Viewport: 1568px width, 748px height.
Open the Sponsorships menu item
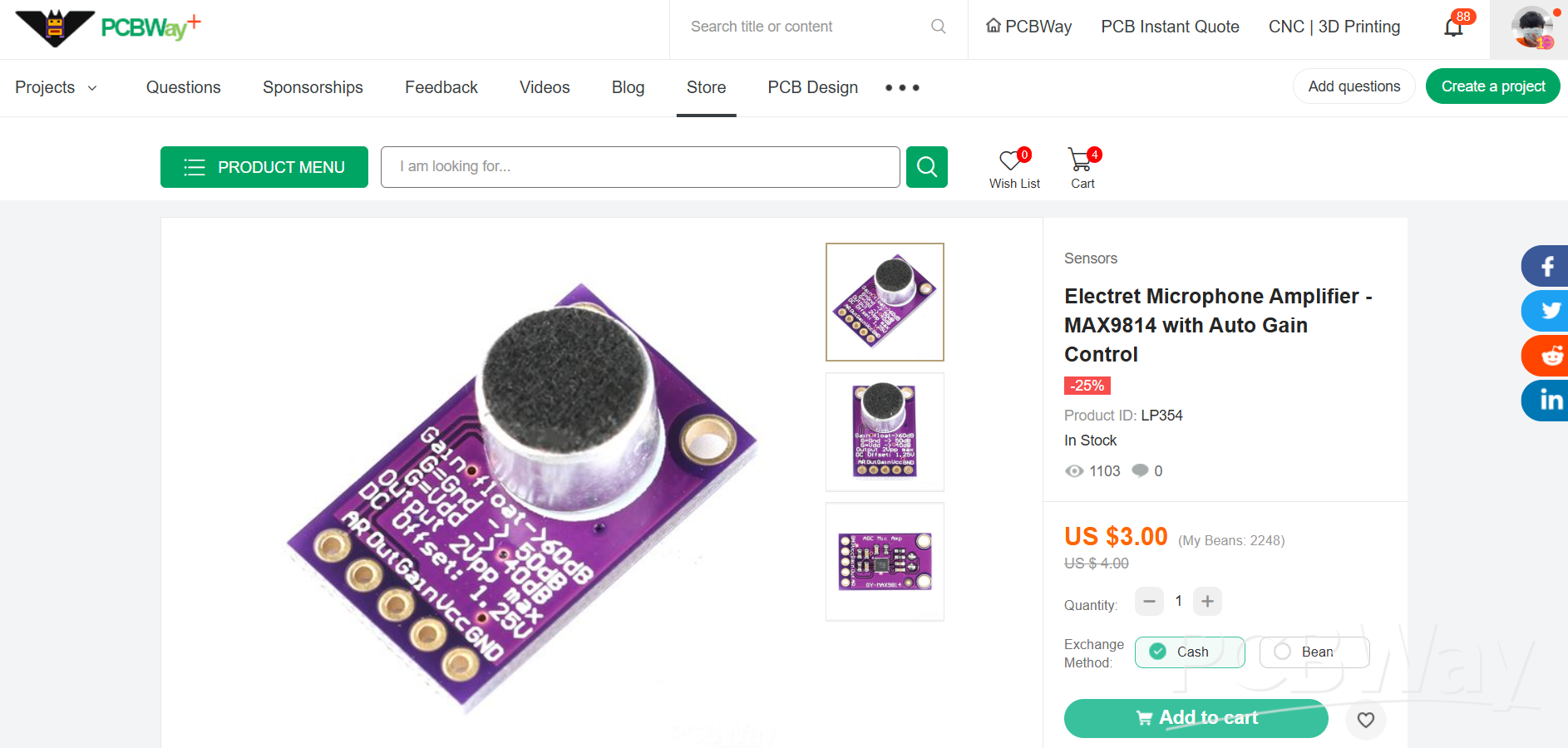click(x=313, y=87)
